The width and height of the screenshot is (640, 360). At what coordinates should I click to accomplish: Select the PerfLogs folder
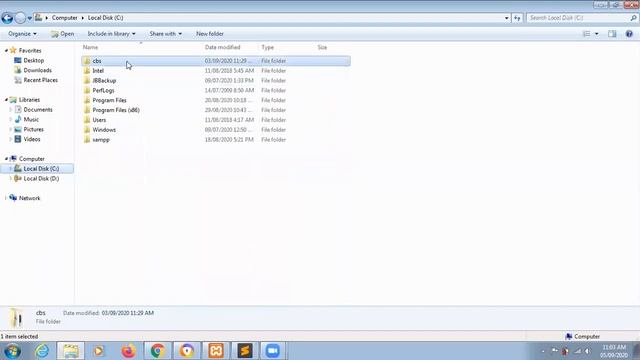coord(103,90)
